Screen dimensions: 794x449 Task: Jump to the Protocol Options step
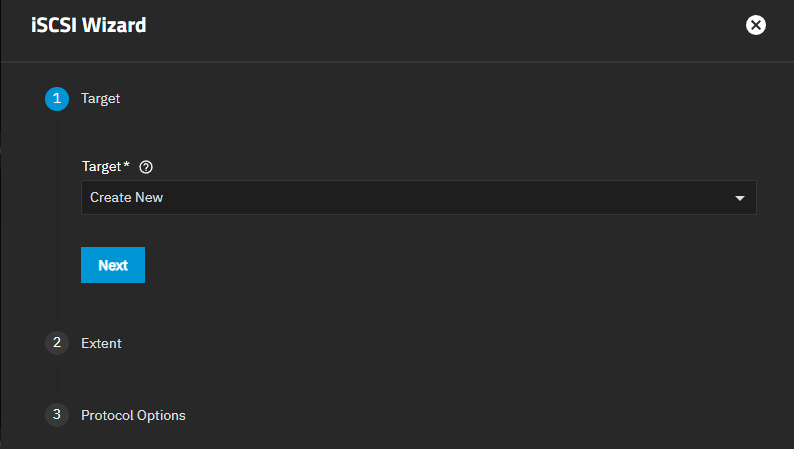pos(133,414)
